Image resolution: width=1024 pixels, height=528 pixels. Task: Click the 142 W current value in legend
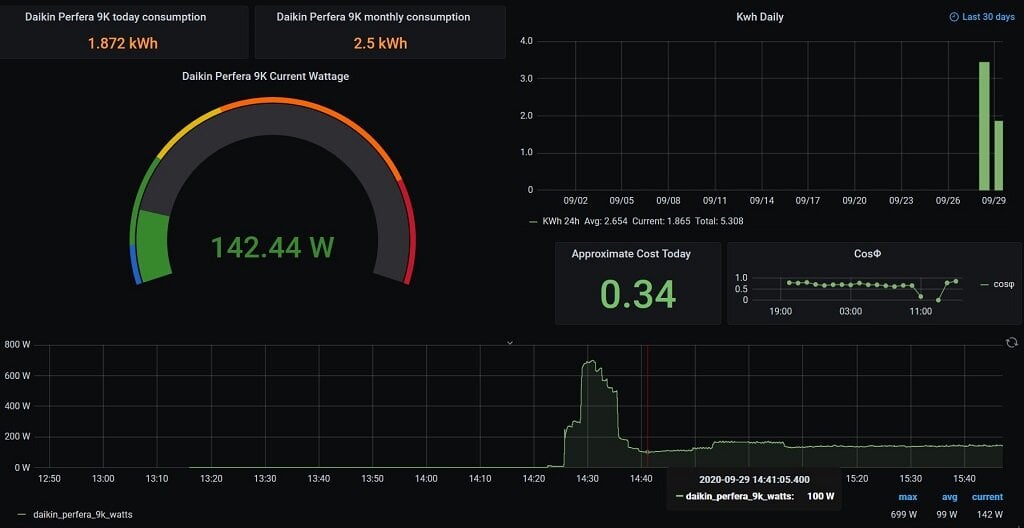tap(990, 515)
